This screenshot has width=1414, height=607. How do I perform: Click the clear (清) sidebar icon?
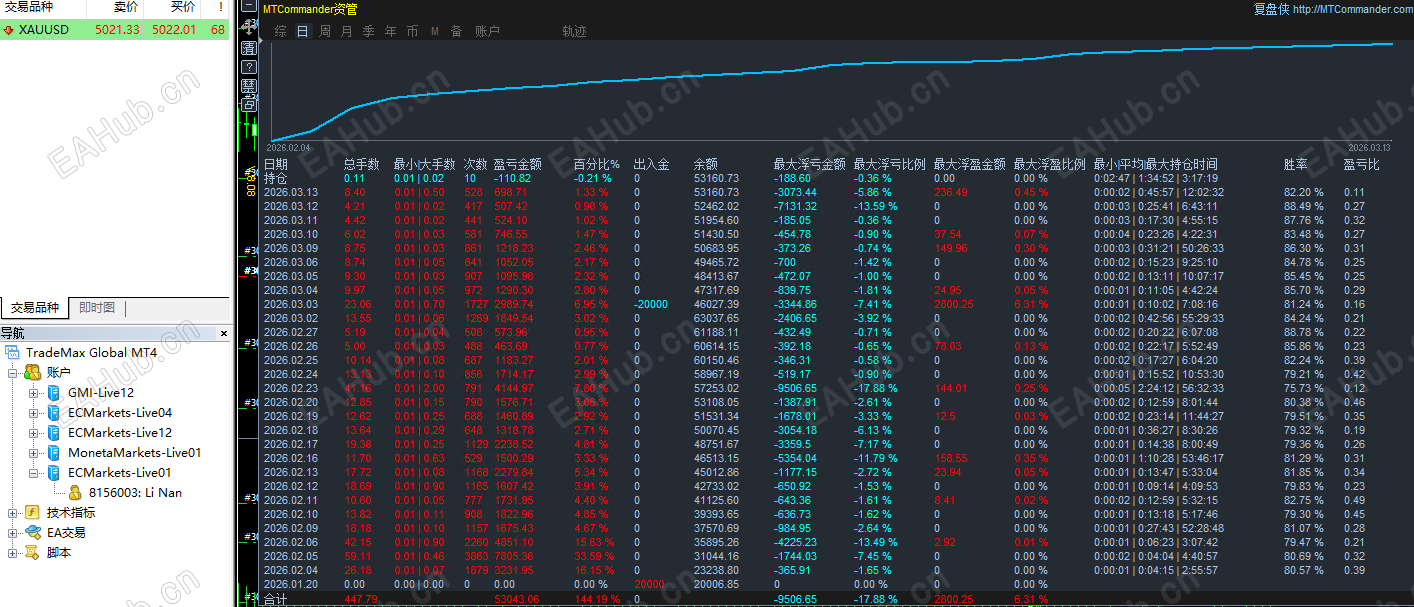pos(249,48)
